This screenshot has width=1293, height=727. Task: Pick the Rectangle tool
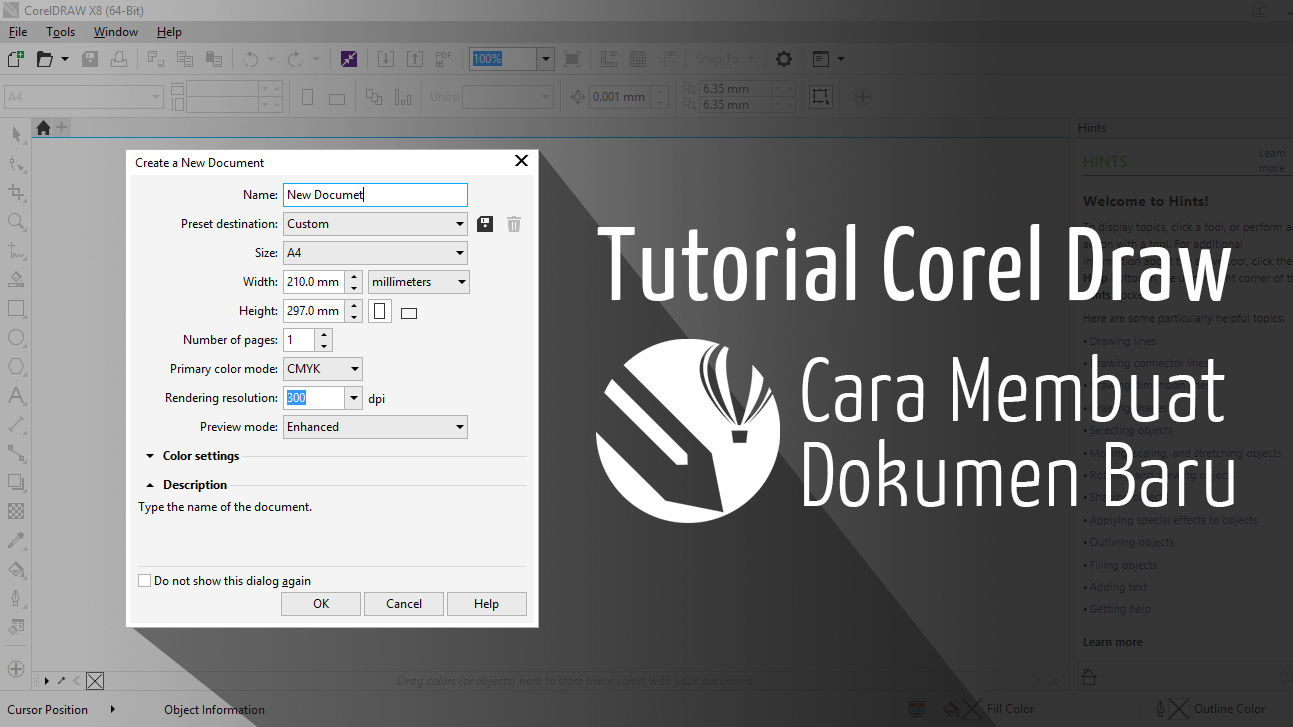[x=16, y=308]
